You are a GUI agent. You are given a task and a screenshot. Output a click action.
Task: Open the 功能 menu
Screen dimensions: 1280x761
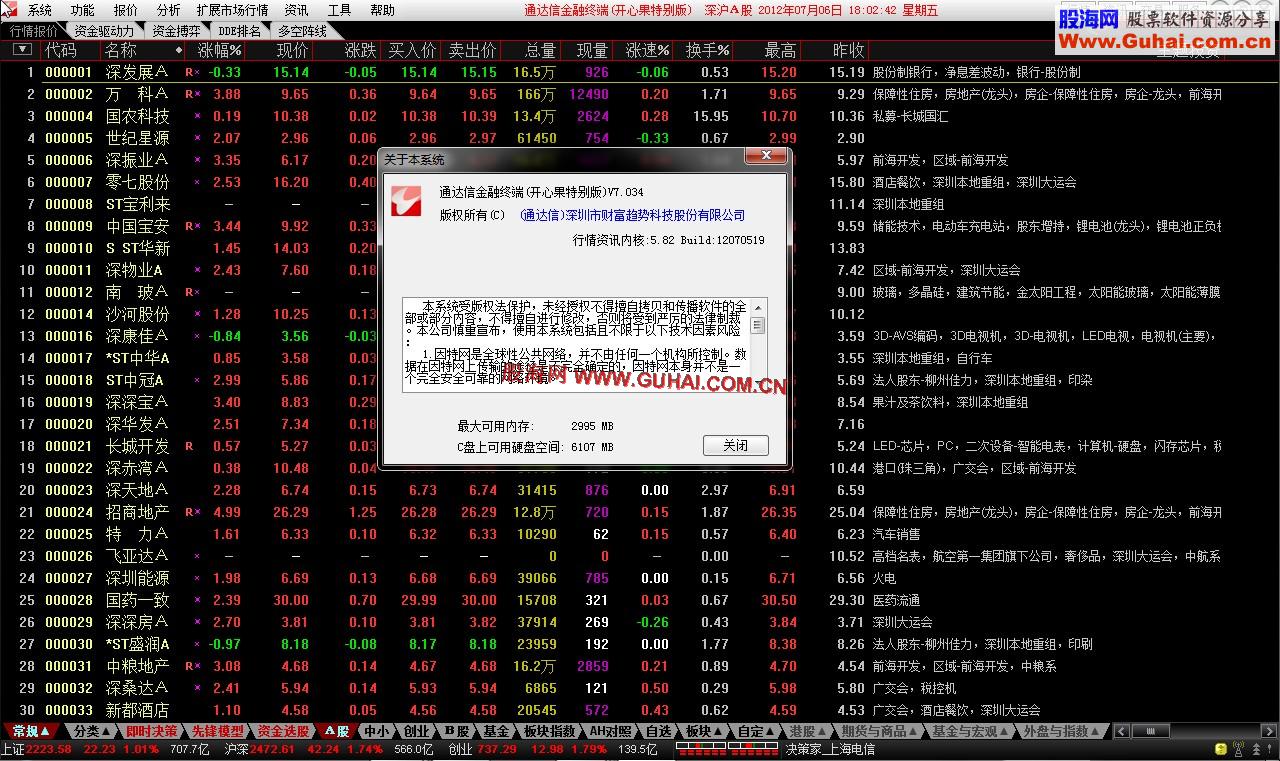pos(83,10)
